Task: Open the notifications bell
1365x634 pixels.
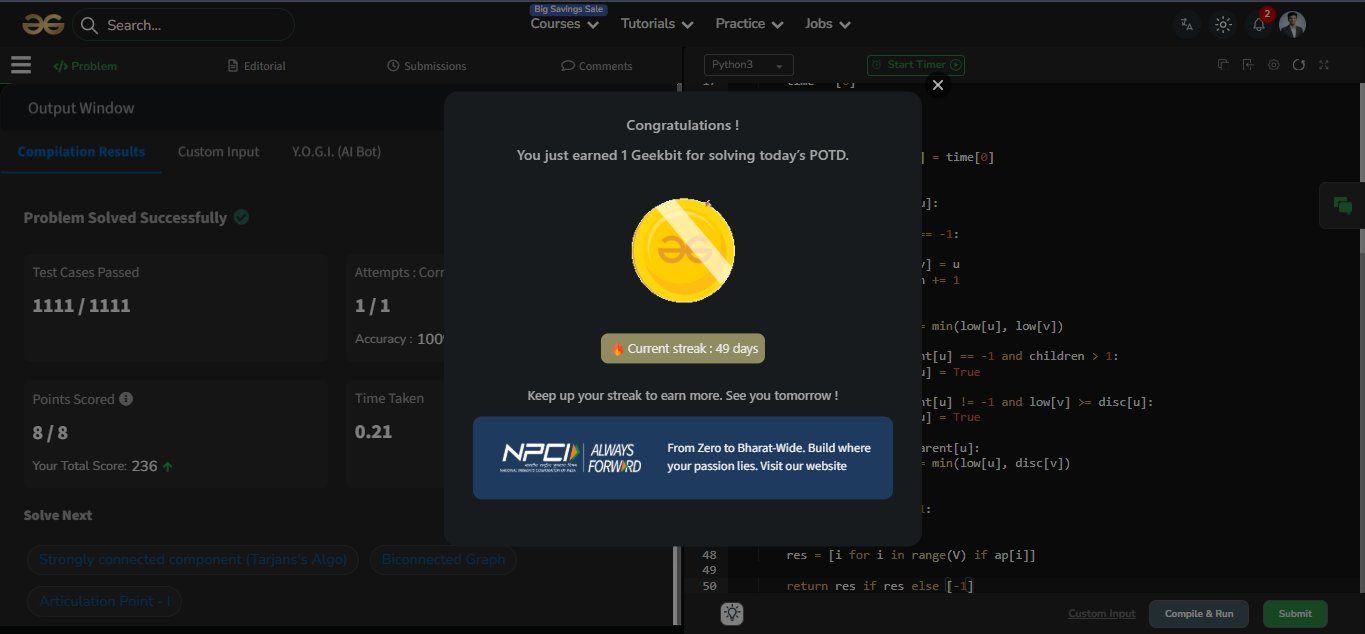Action: pos(1259,25)
